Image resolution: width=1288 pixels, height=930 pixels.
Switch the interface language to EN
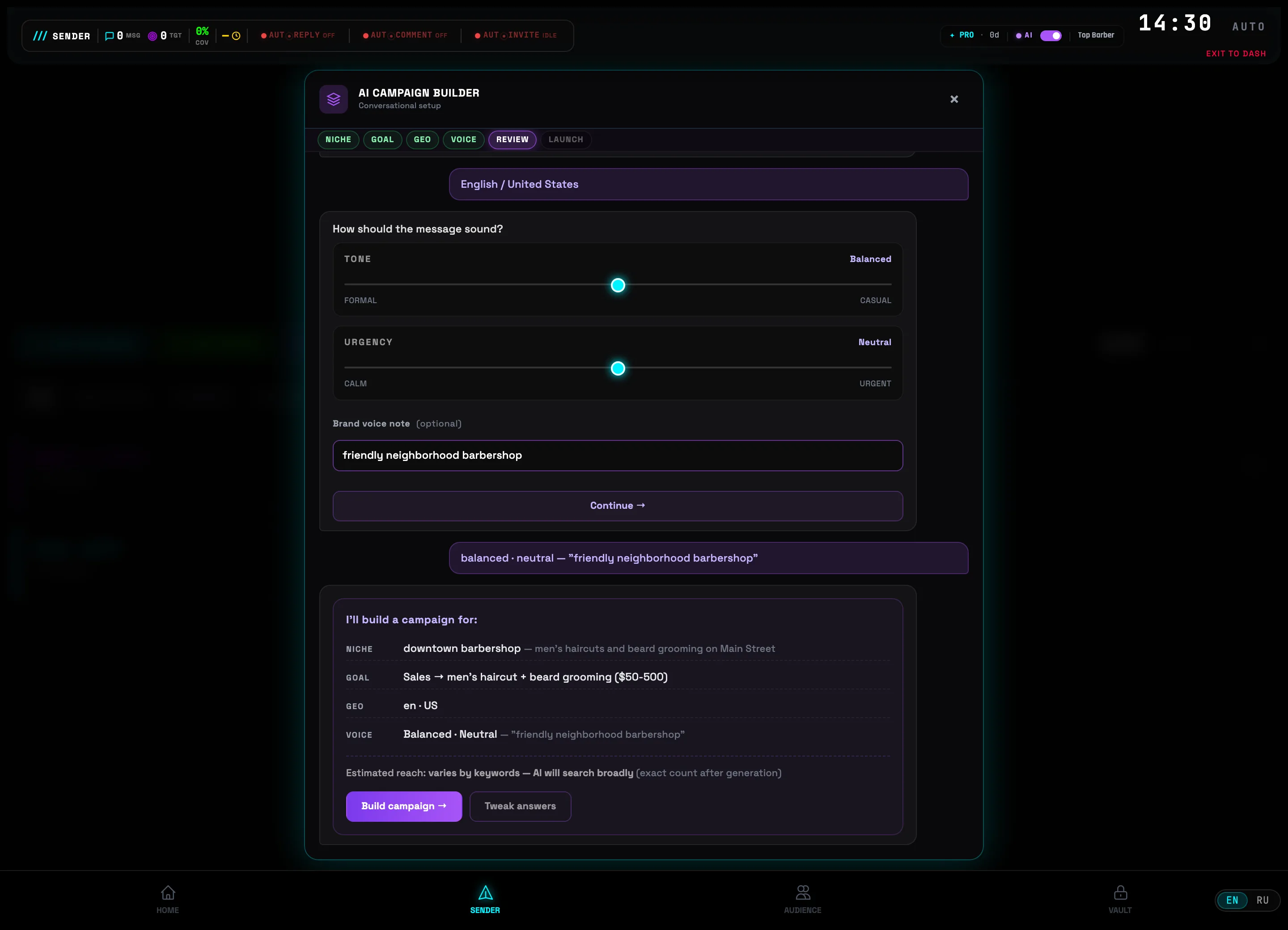coord(1232,900)
